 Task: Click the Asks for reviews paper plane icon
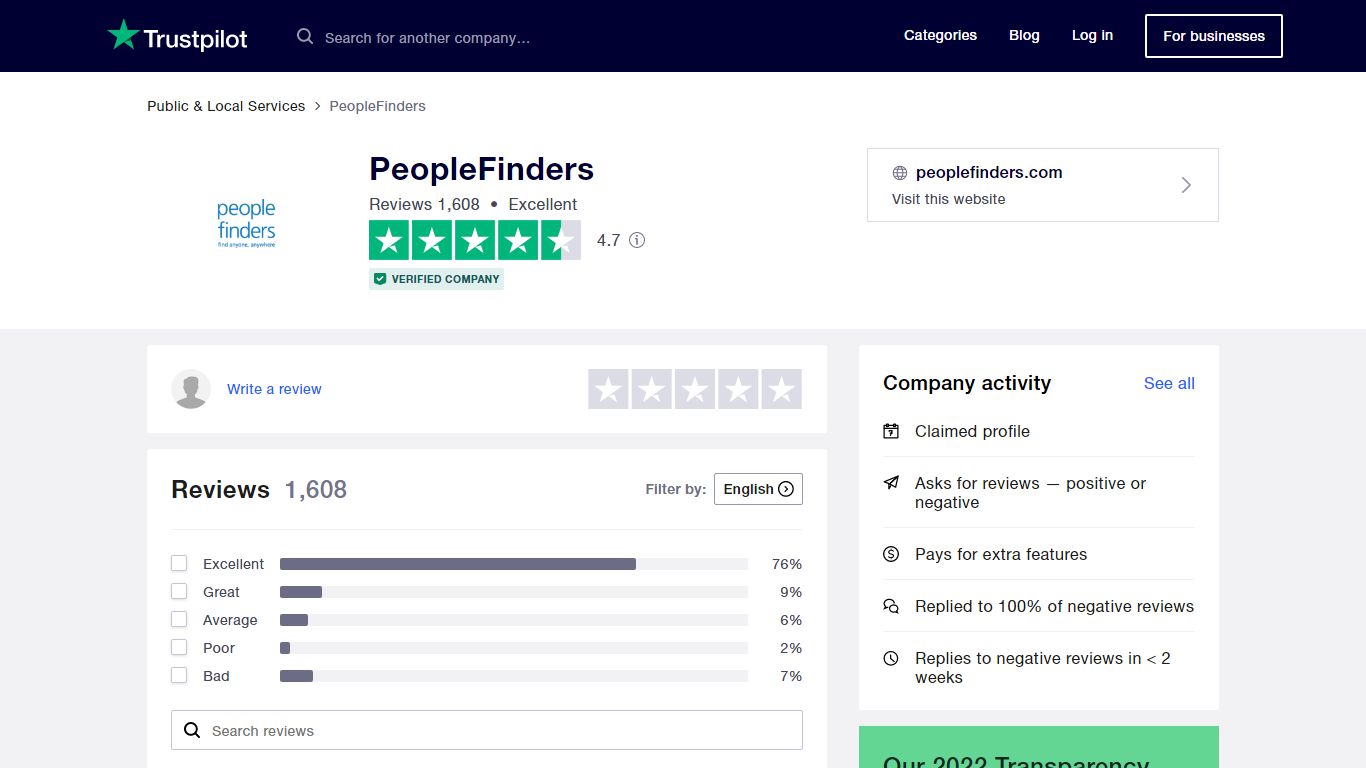tap(891, 483)
